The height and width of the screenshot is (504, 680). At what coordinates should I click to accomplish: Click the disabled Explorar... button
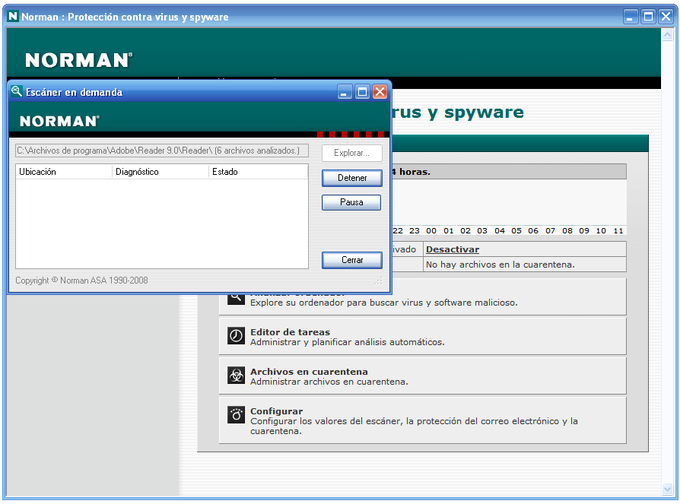(352, 153)
